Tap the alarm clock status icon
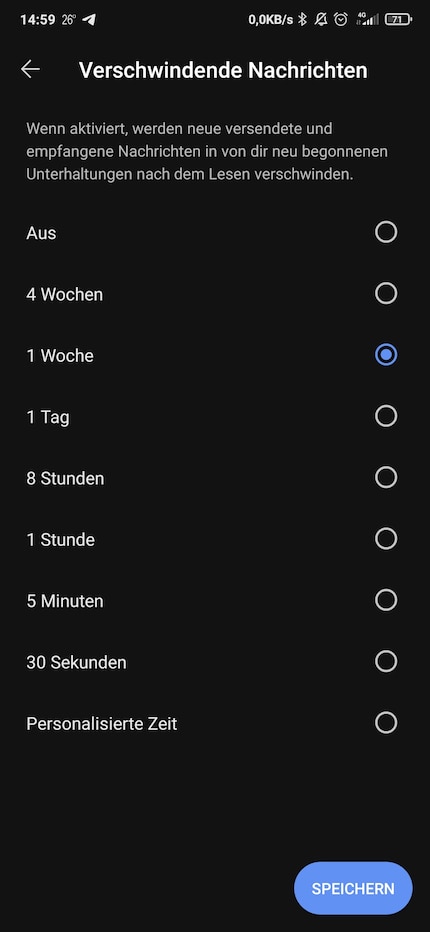The width and height of the screenshot is (430, 932). click(341, 20)
